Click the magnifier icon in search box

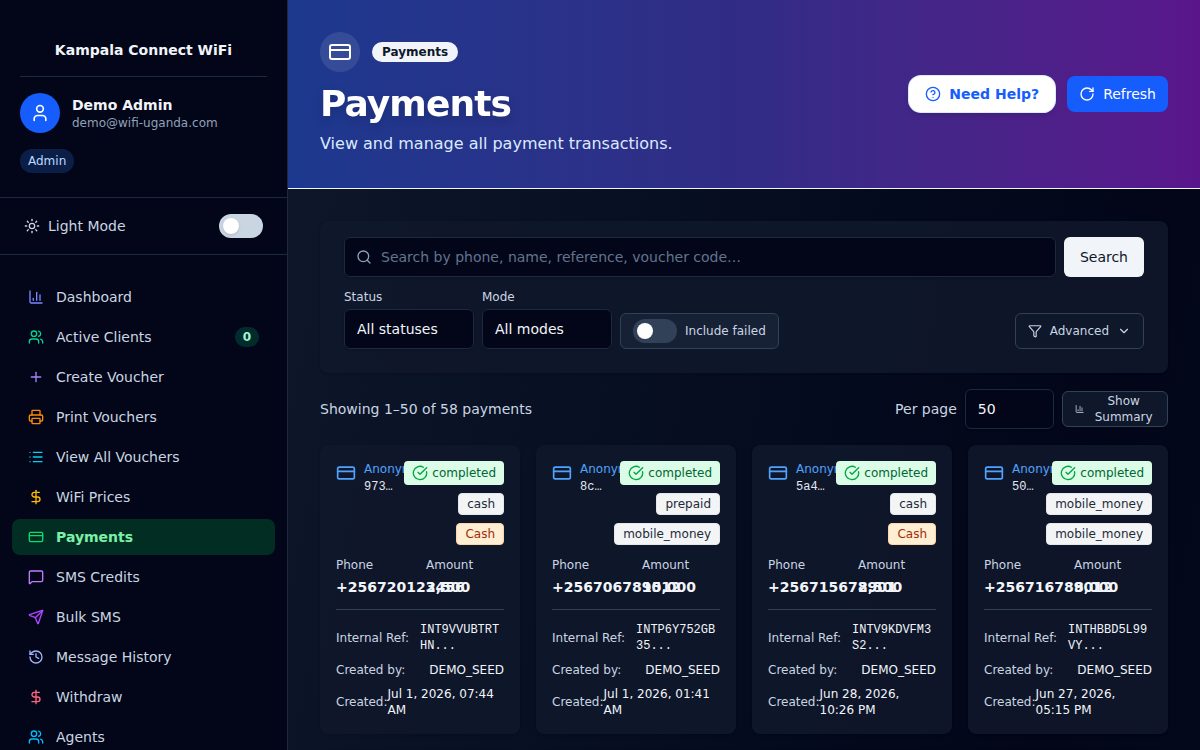tap(364, 257)
